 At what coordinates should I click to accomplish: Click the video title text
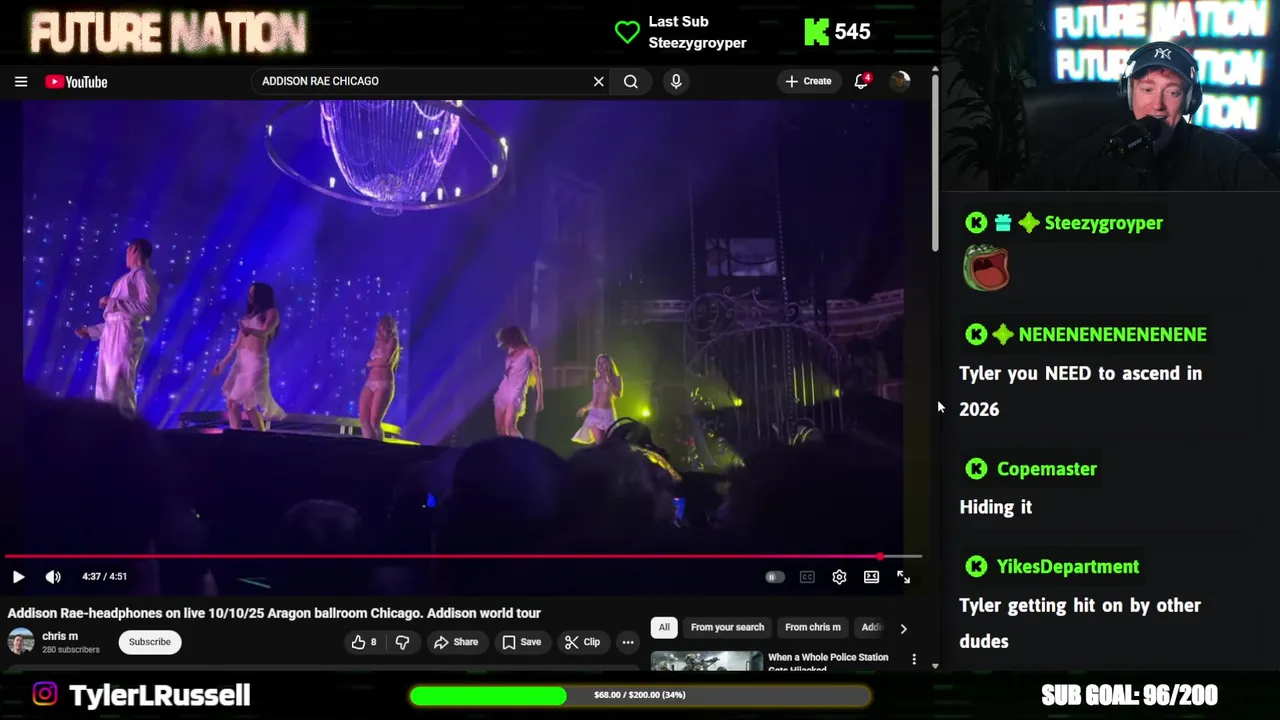pos(274,613)
